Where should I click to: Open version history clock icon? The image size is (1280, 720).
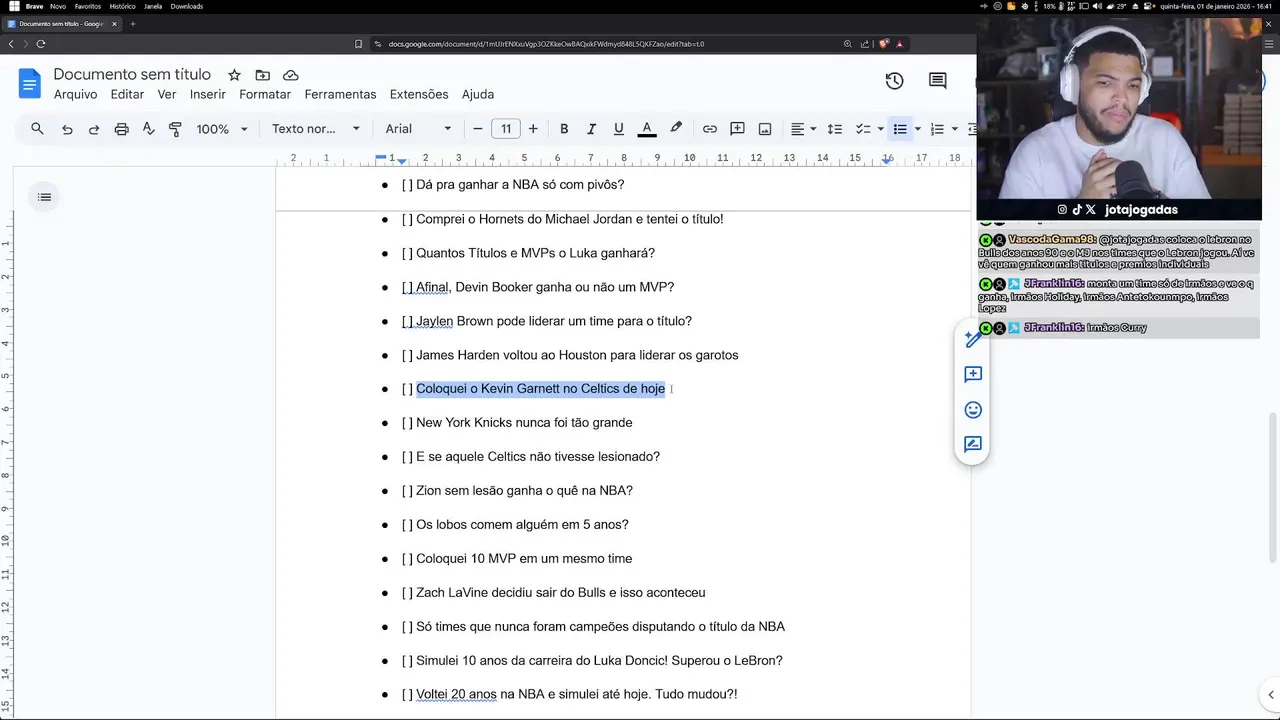(894, 81)
